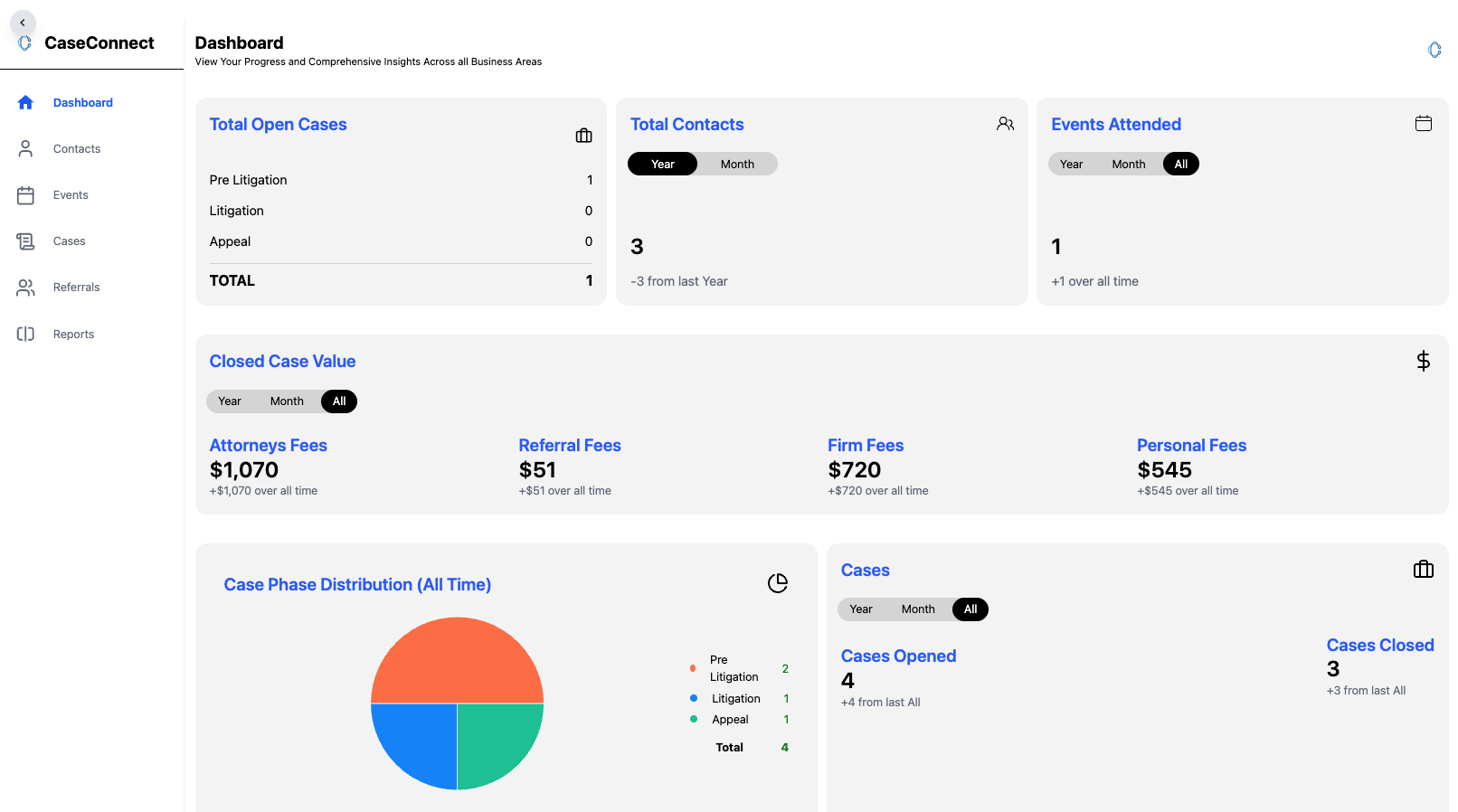Click the home icon next to Dashboard
The image size is (1458, 812).
pos(25,103)
